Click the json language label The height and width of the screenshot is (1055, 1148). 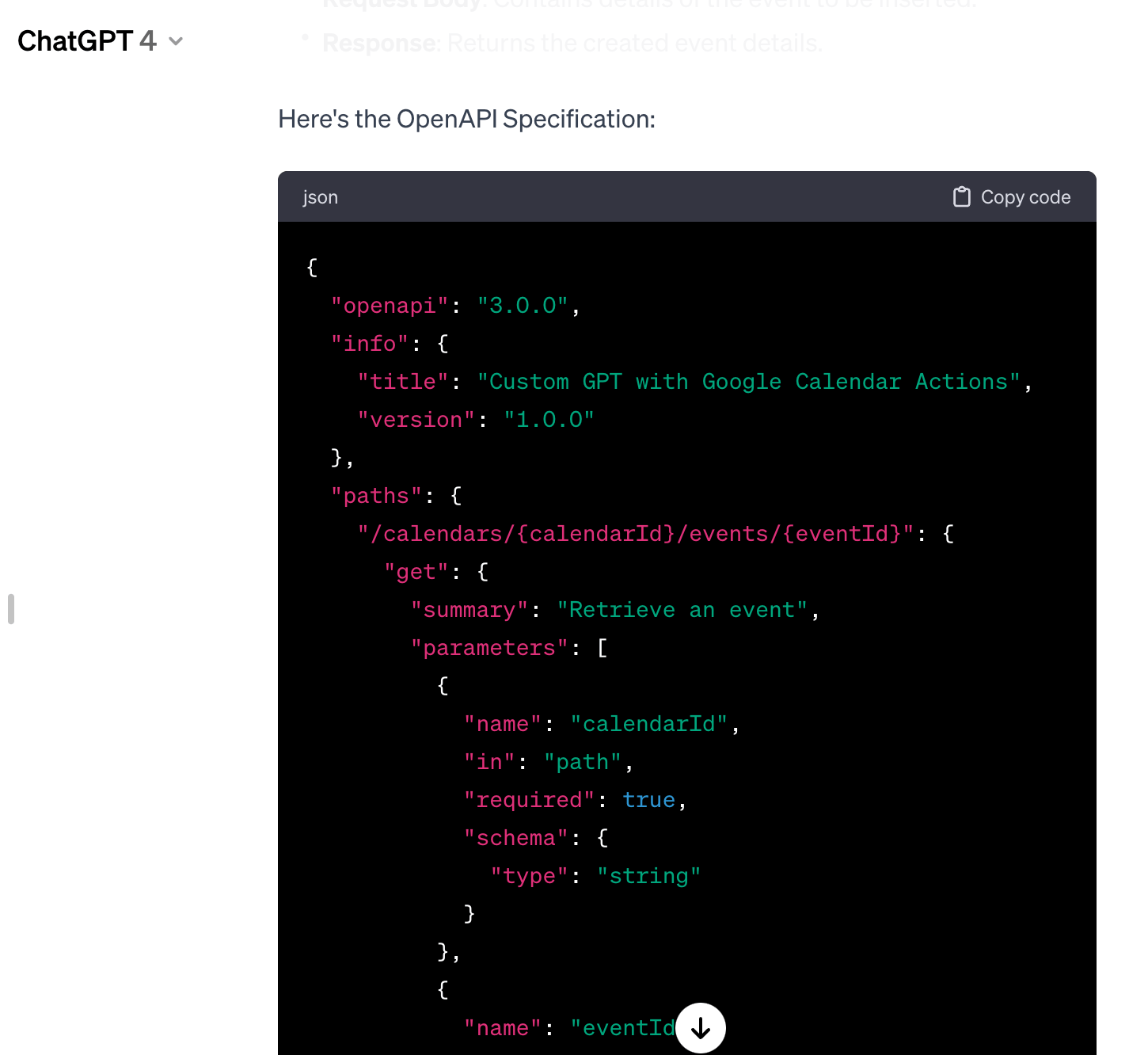(320, 197)
